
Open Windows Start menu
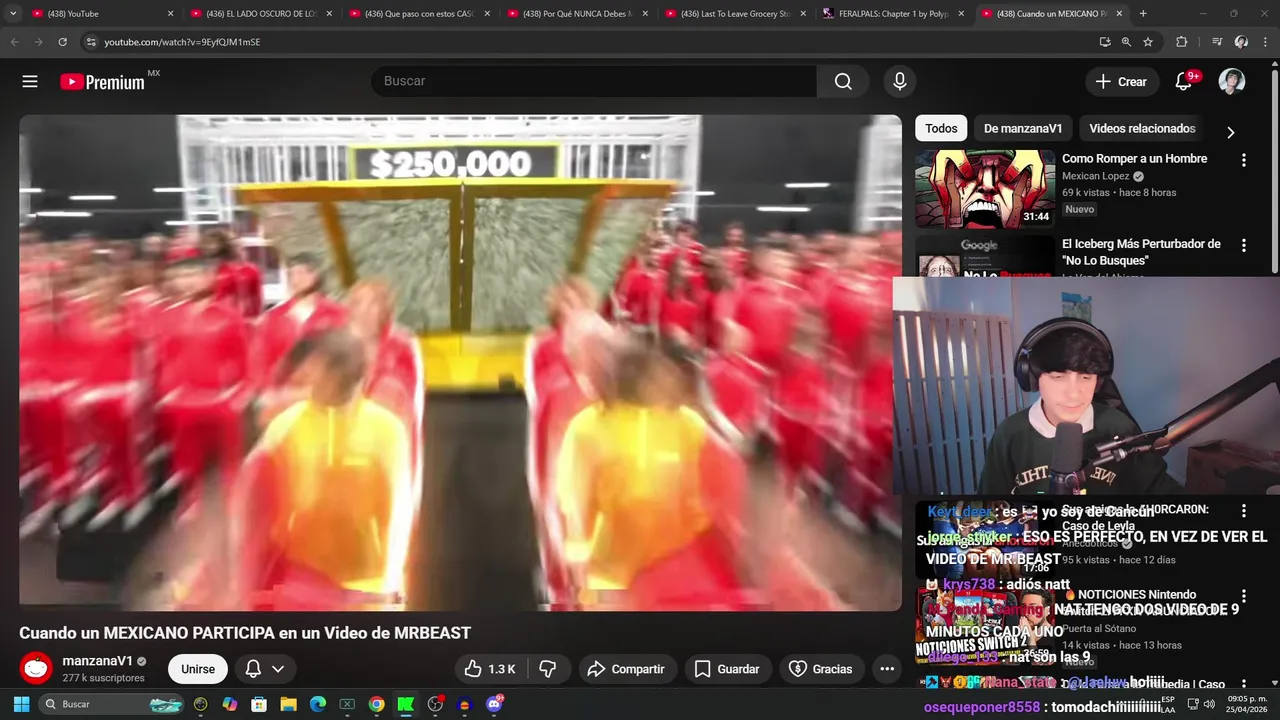pyautogui.click(x=21, y=704)
